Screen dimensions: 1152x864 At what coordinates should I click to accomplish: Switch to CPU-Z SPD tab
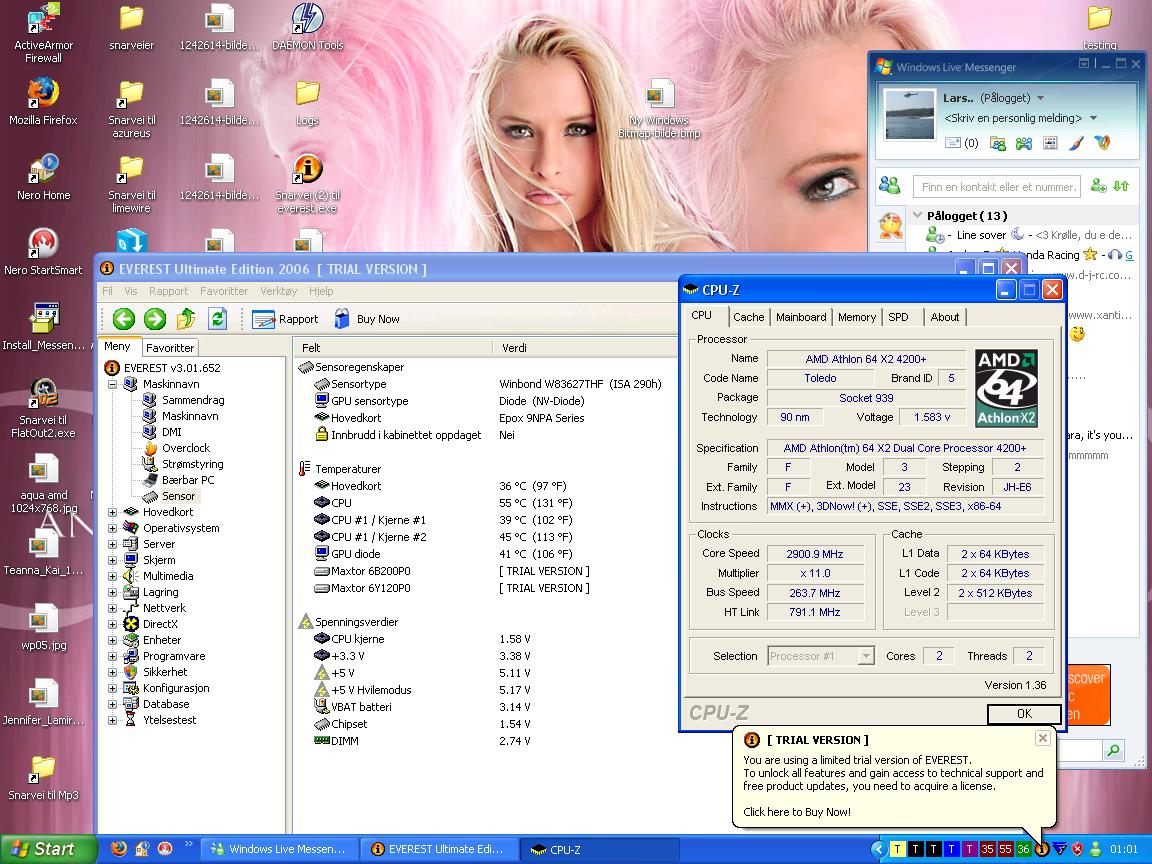tap(898, 317)
